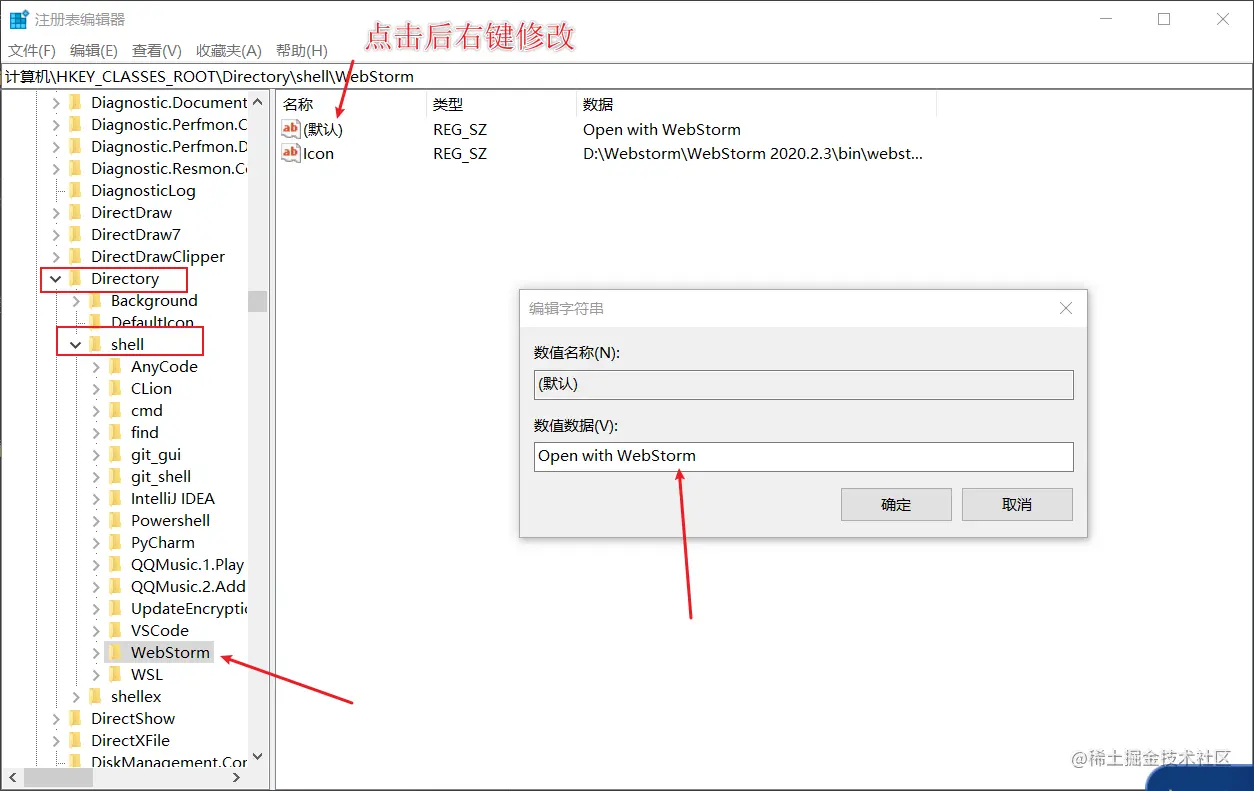
Task: Click the "Open with WebStorm" data cell
Action: pyautogui.click(x=662, y=129)
